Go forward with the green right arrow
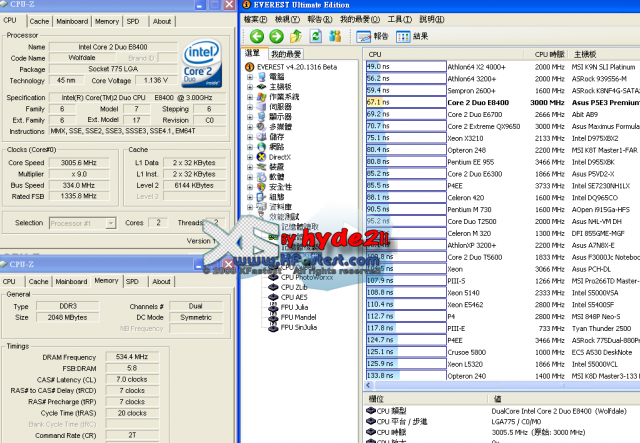The height and width of the screenshot is (443, 640). pyautogui.click(x=276, y=36)
